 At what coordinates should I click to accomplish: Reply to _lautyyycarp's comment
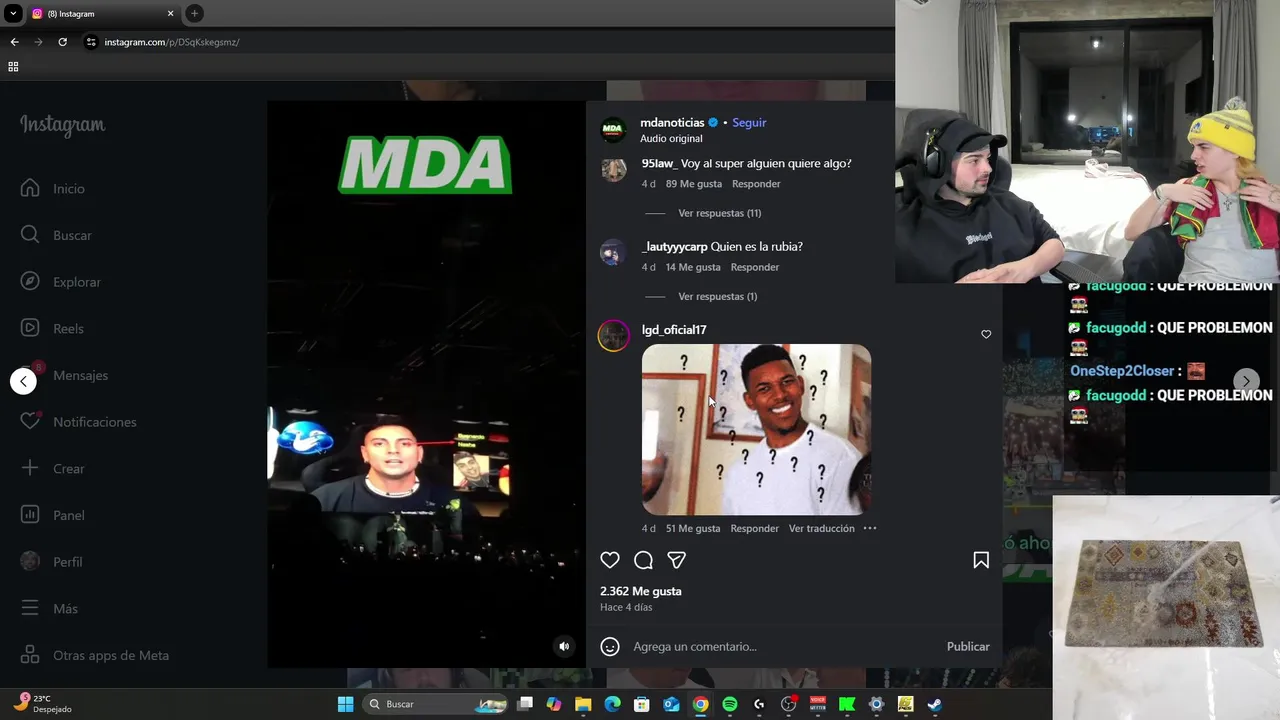click(755, 267)
